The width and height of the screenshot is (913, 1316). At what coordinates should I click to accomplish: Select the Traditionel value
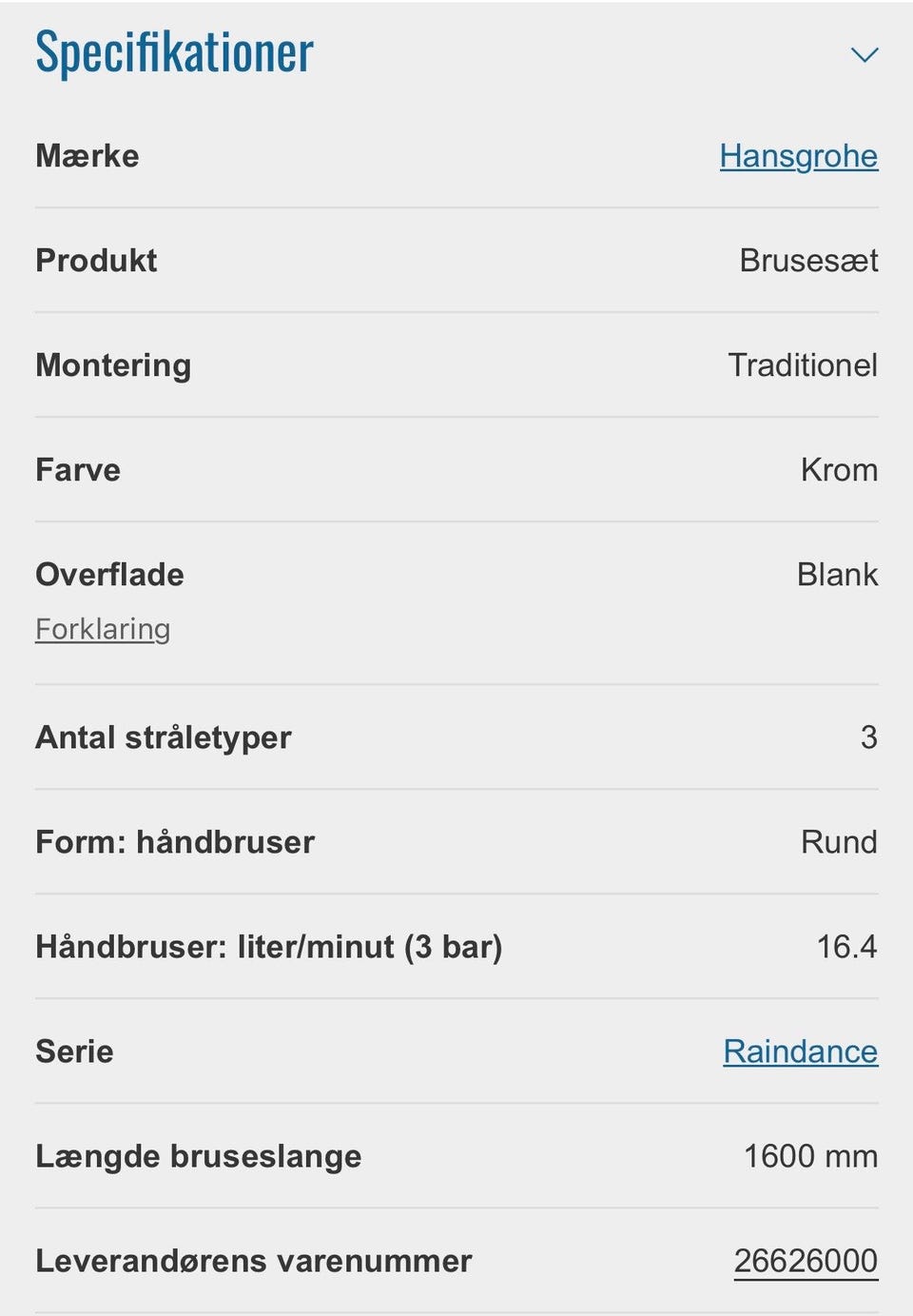point(803,365)
